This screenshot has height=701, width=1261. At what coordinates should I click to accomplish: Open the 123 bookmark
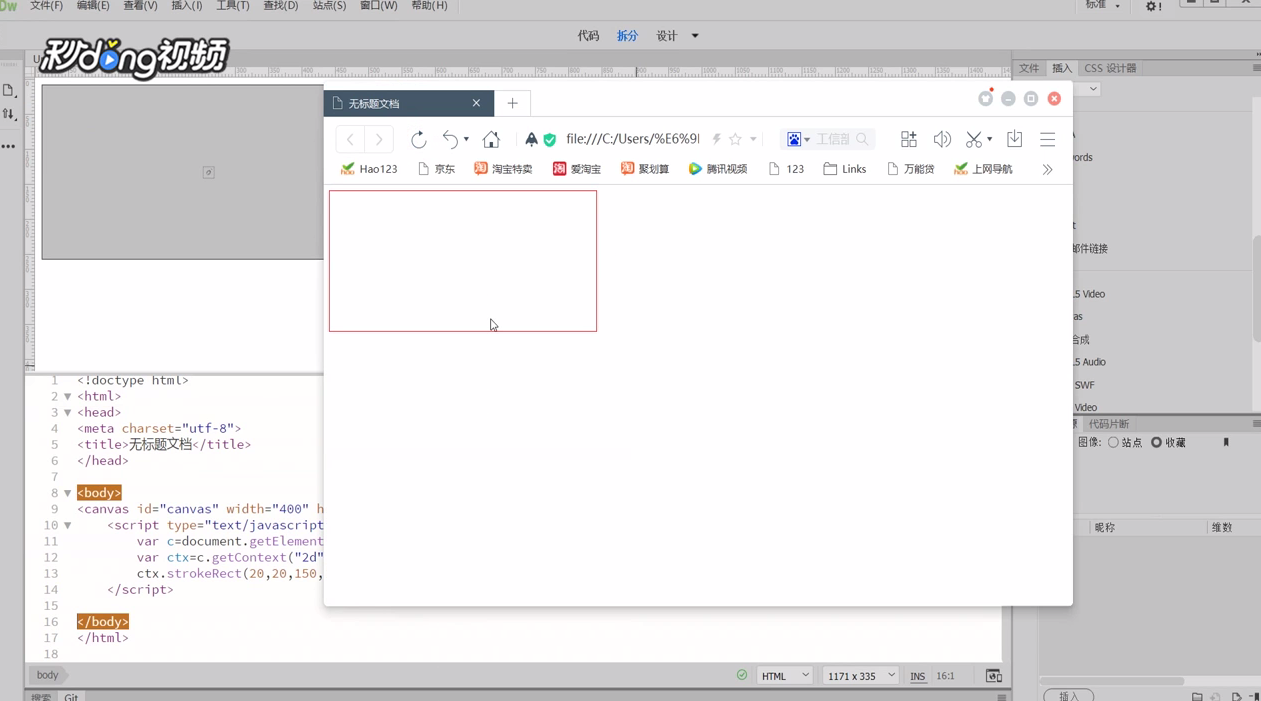[786, 169]
